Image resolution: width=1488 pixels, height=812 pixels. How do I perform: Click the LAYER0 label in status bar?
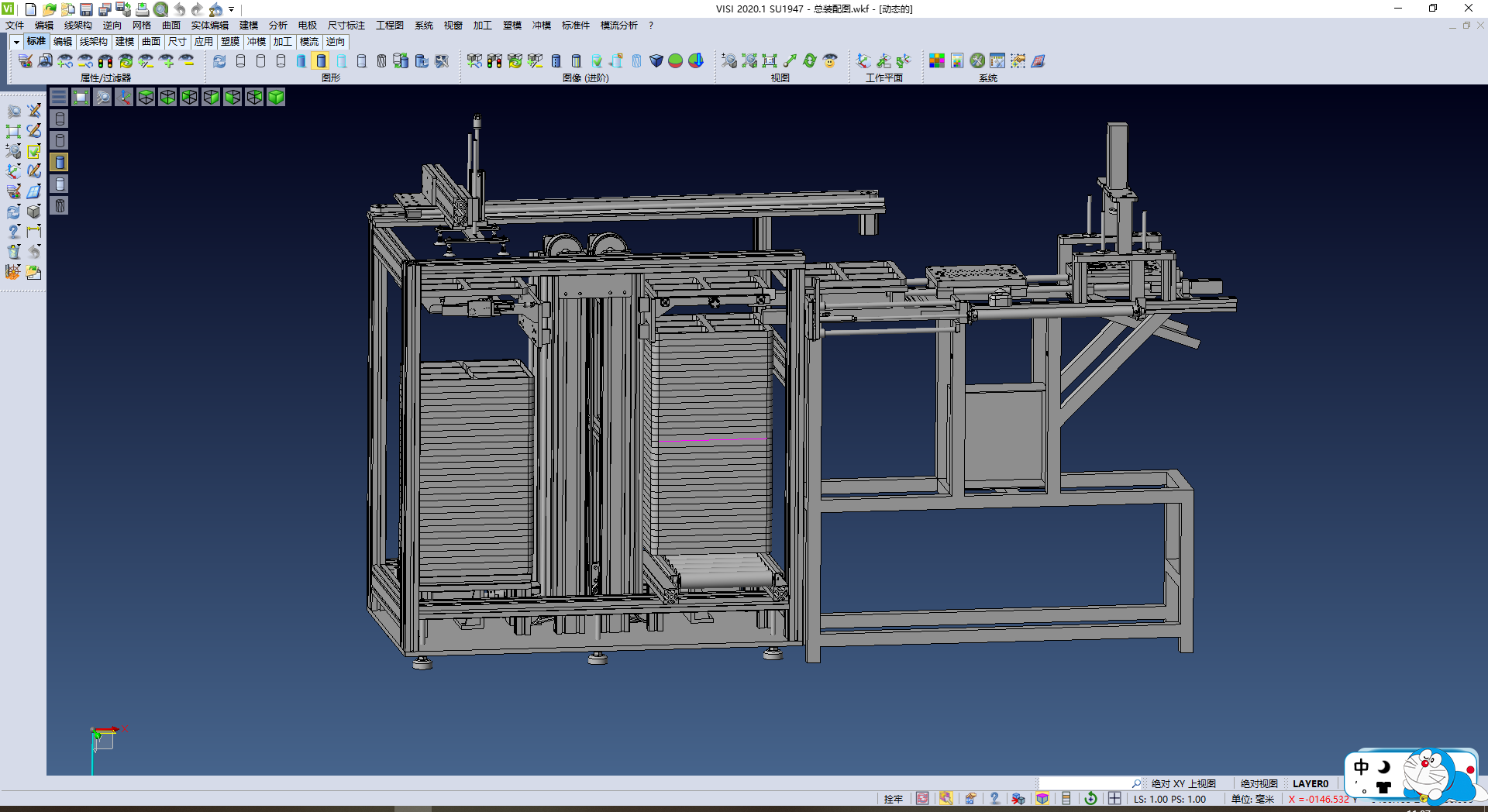(1310, 783)
